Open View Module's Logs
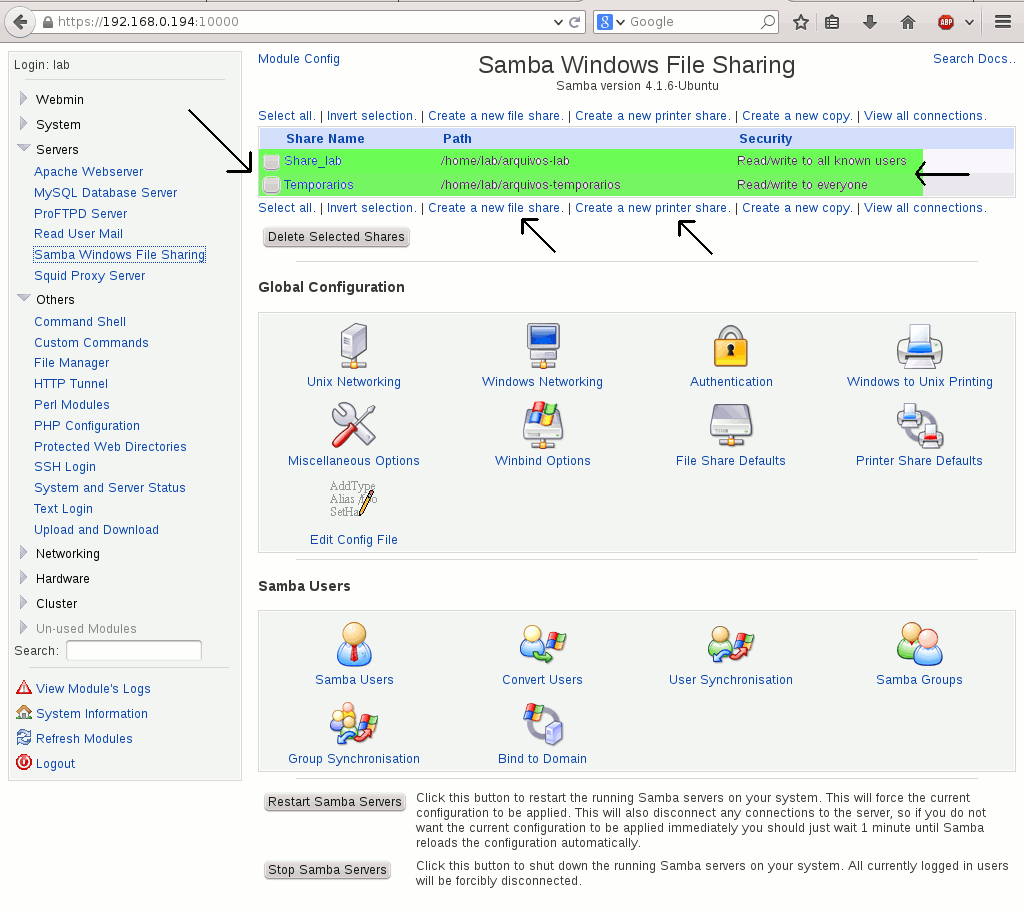The image size is (1024, 910). coord(93,689)
